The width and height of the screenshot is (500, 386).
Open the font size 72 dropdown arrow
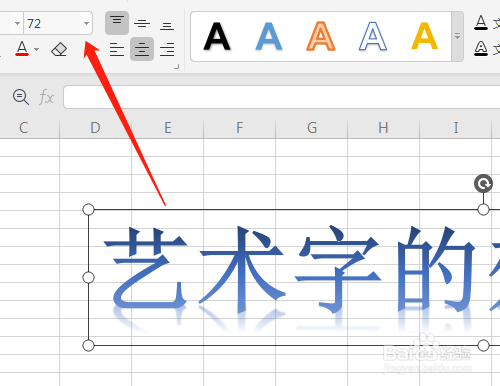pos(86,23)
